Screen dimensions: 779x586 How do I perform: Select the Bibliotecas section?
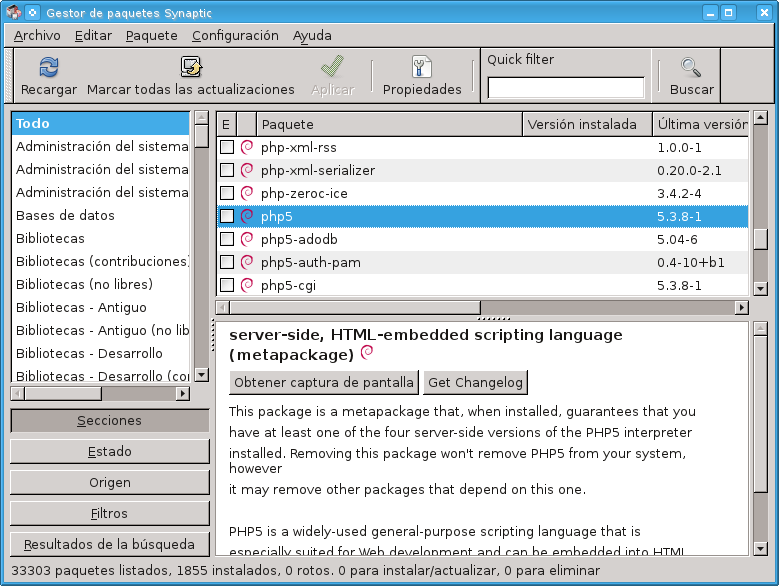pyautogui.click(x=100, y=238)
